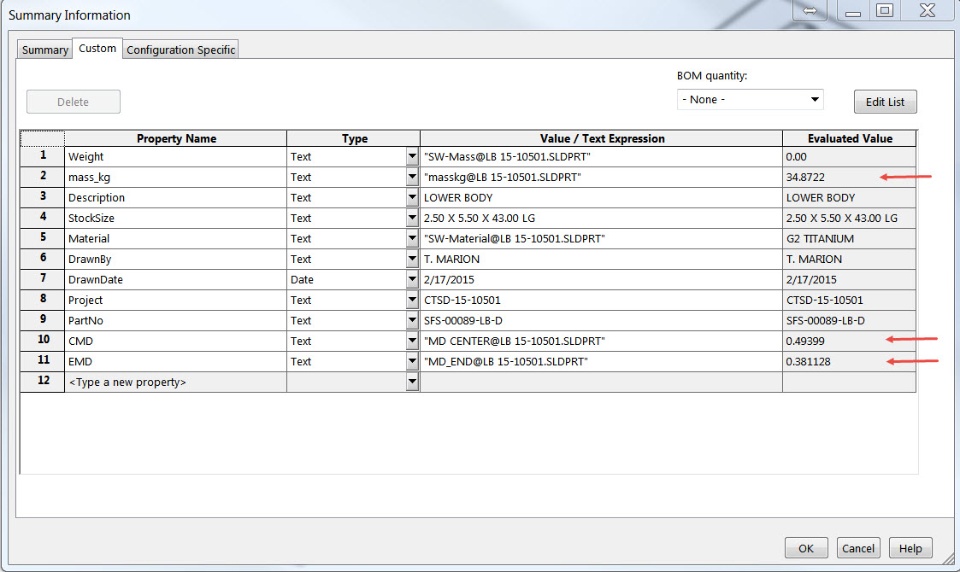
Task: Click the 'EMD' property name cell
Action: pyautogui.click(x=175, y=362)
